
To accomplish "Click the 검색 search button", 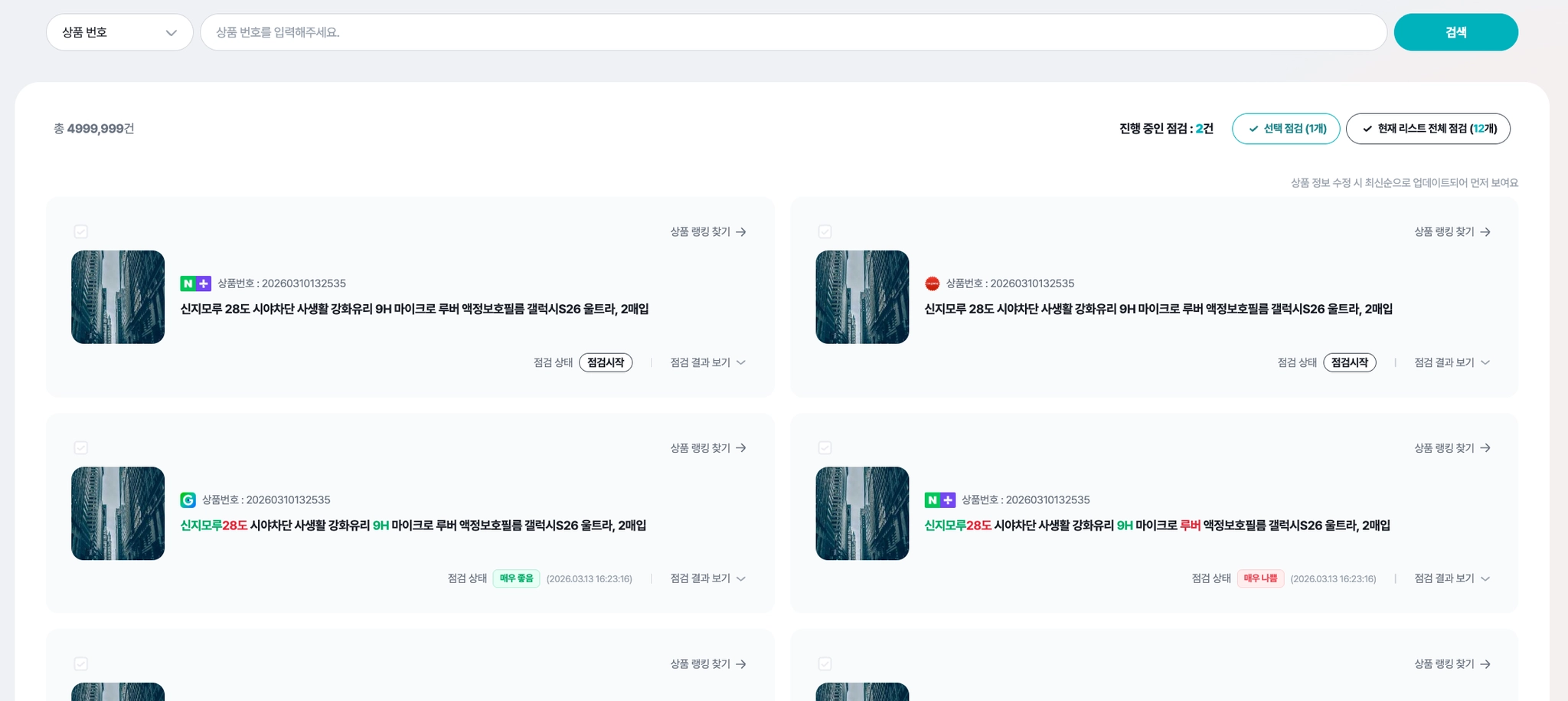I will [x=1456, y=32].
